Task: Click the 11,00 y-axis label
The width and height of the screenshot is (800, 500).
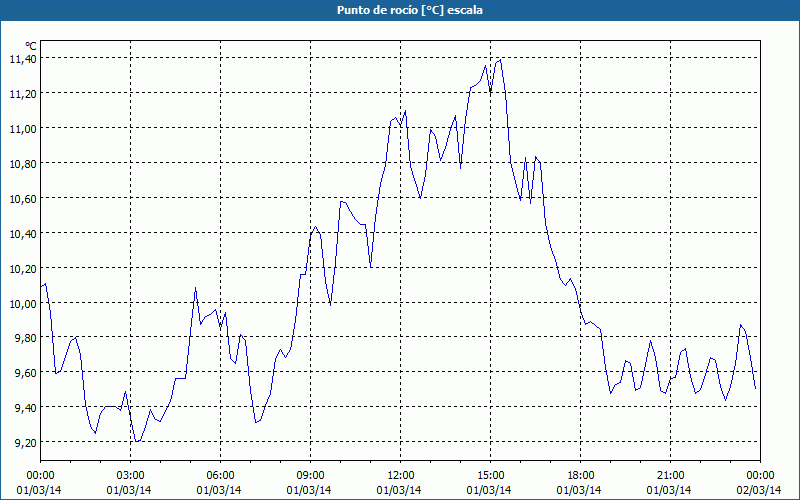Action: coord(23,129)
